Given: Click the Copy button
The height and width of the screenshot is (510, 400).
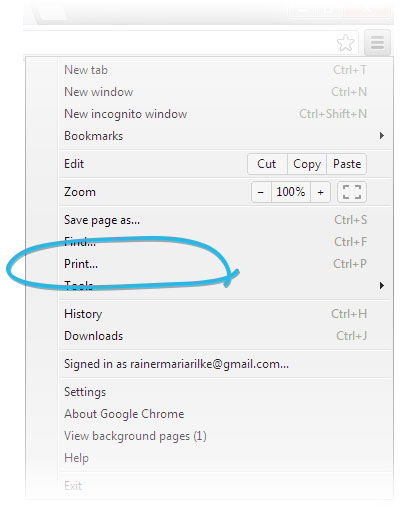Looking at the screenshot, I should [307, 164].
